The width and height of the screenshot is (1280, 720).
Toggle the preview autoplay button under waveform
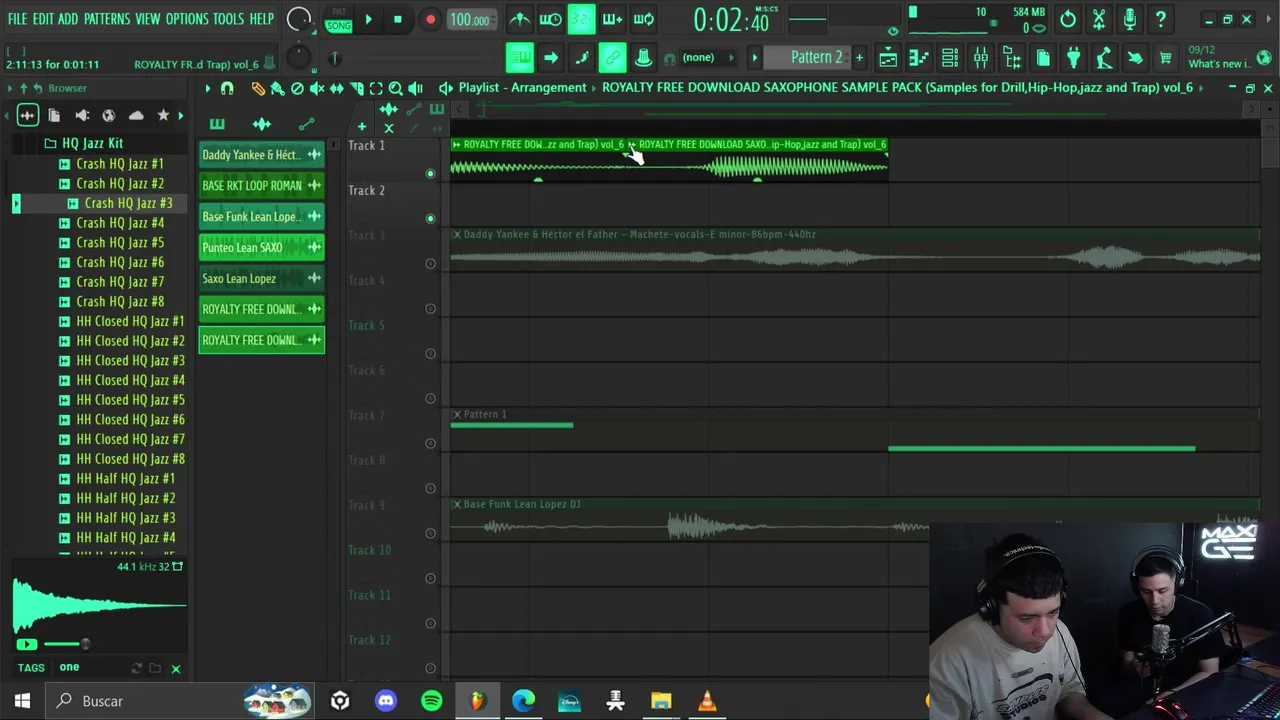coord(27,644)
